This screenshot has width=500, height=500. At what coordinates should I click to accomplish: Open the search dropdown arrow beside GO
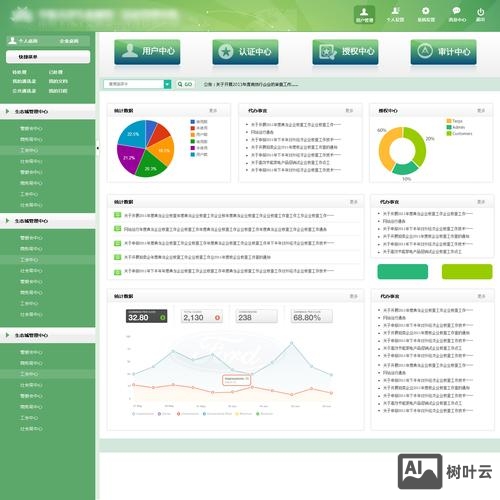tap(167, 84)
